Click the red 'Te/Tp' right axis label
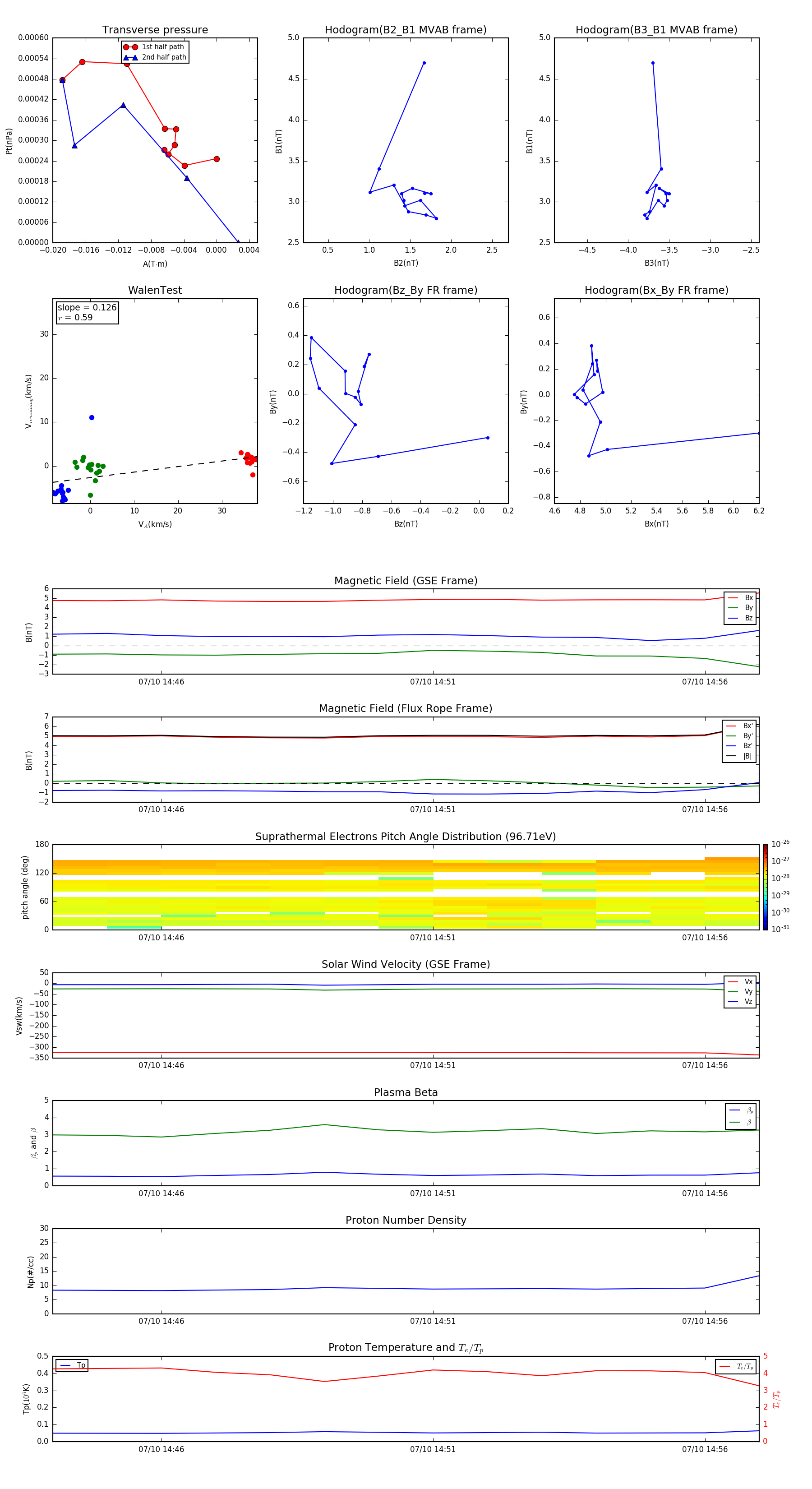812x1489 pixels. (x=777, y=1399)
